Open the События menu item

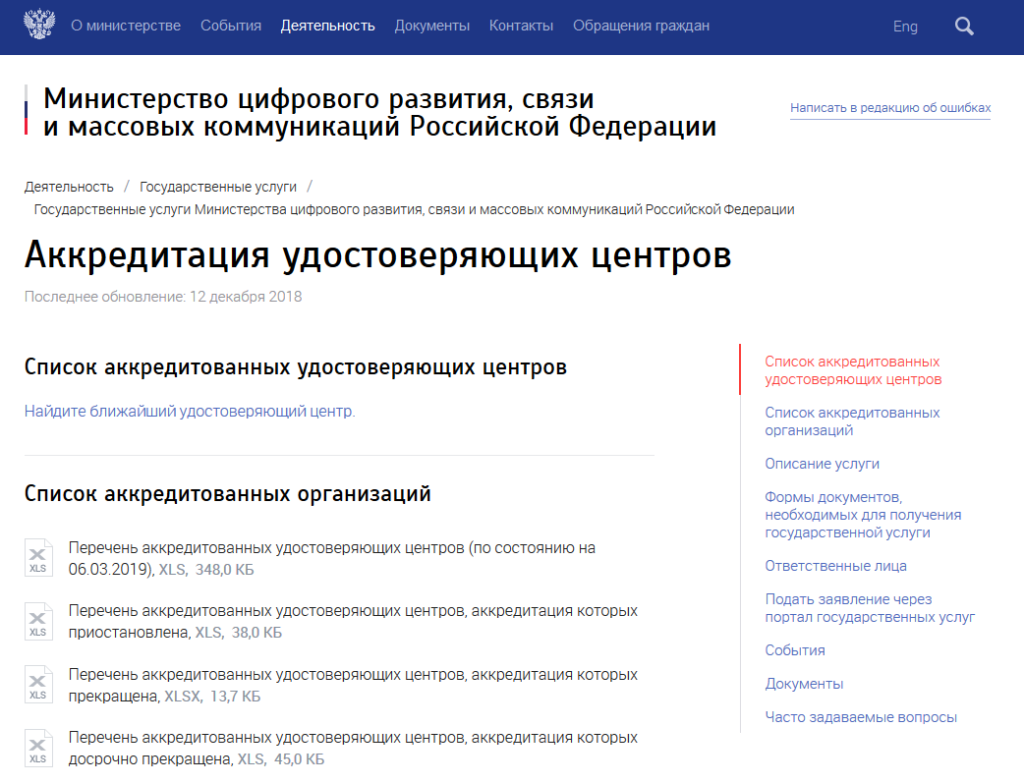click(231, 26)
